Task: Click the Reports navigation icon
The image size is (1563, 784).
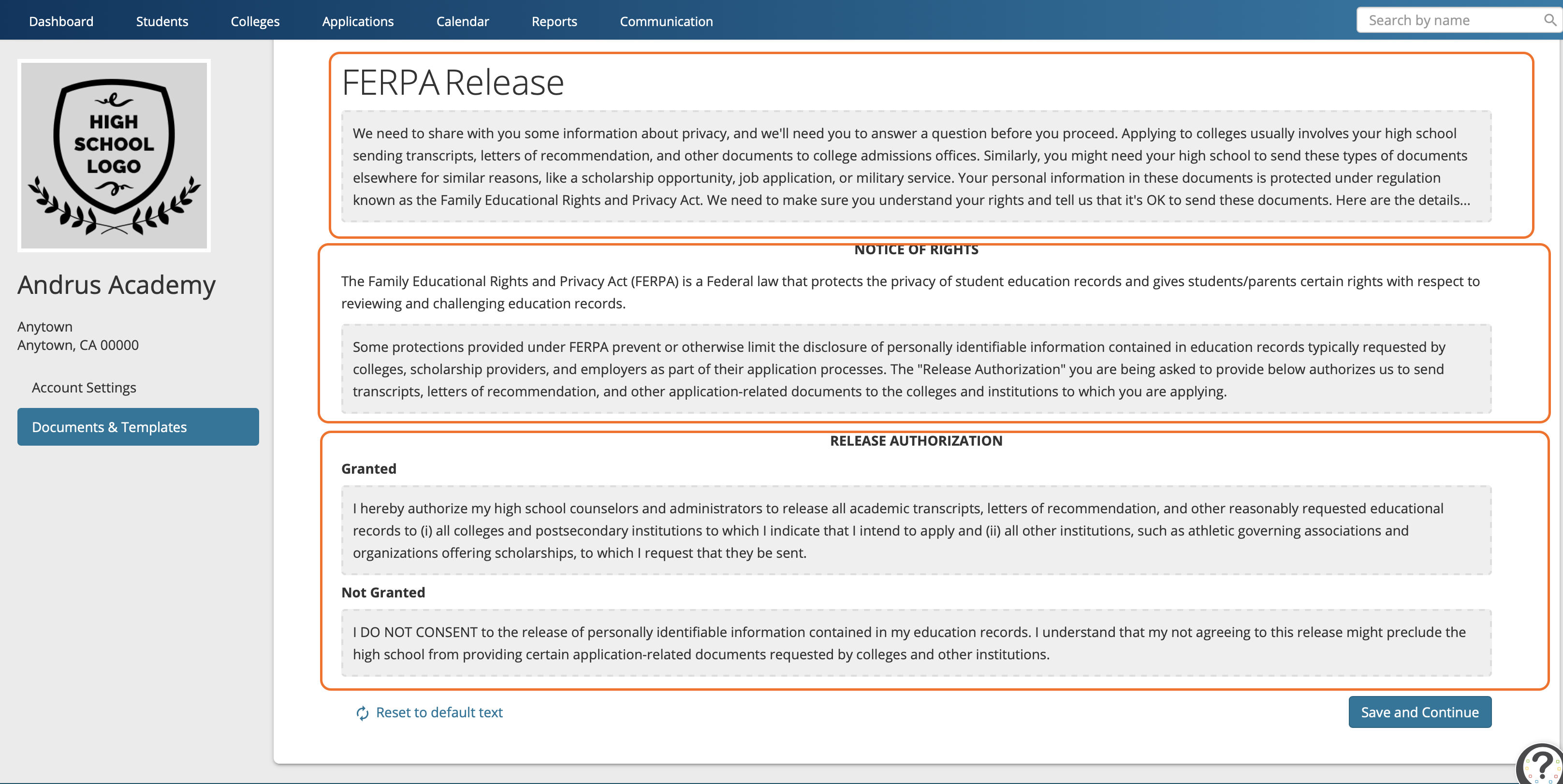Action: pyautogui.click(x=554, y=21)
